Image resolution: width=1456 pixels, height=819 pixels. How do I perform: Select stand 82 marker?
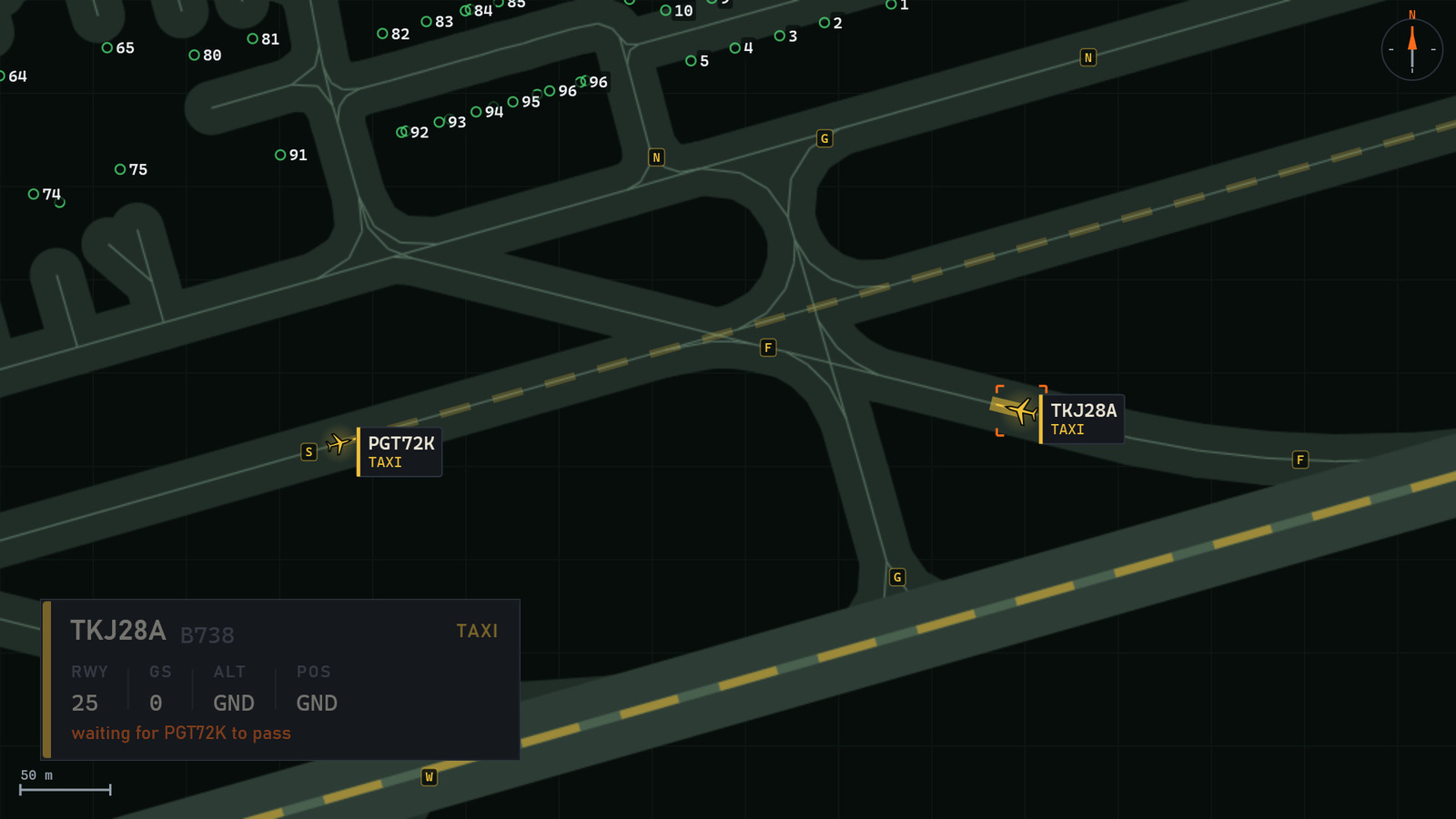point(382,34)
